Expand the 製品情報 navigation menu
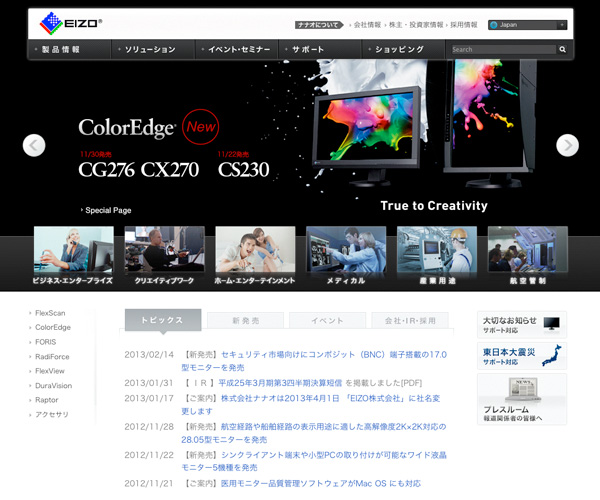The height and width of the screenshot is (500, 600). pos(66,49)
